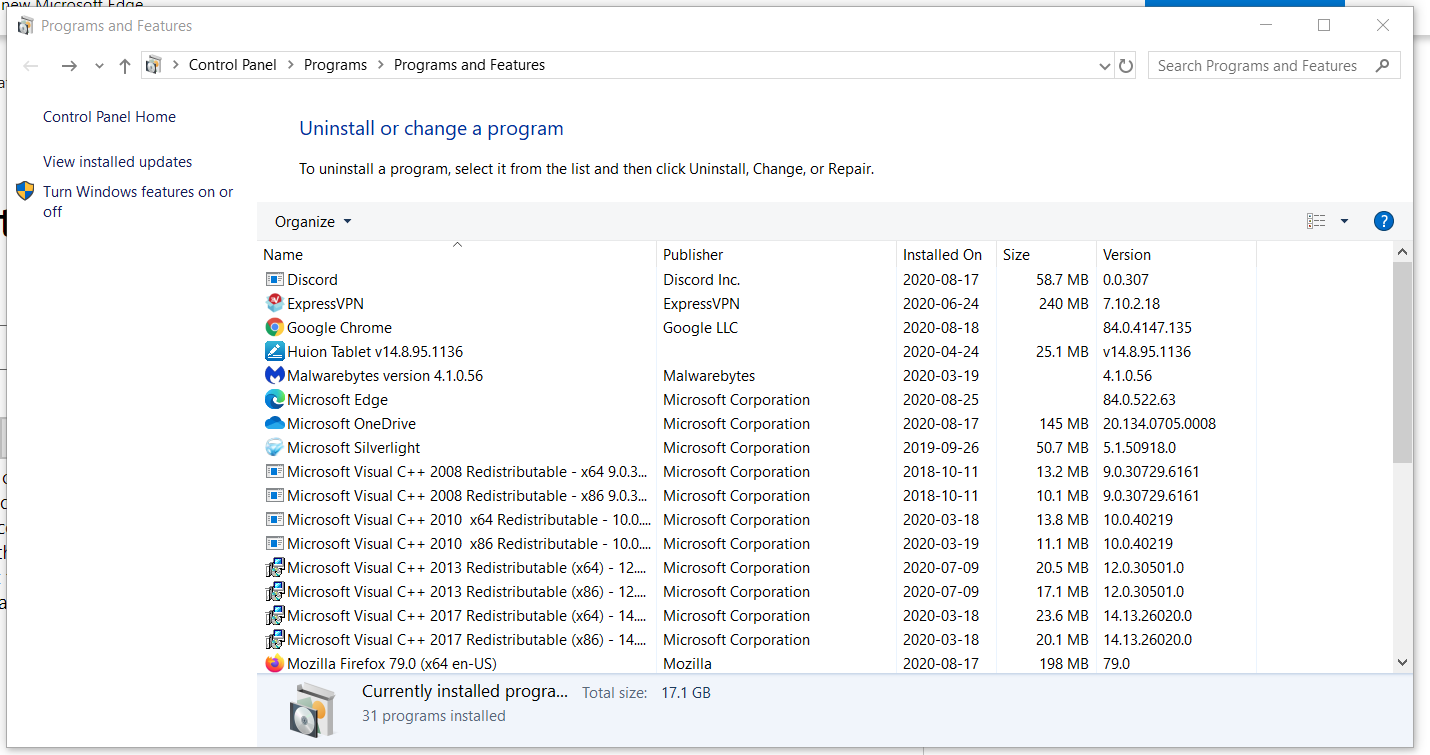This screenshot has height=755, width=1430.
Task: Click the Microsoft OneDrive cloud icon
Action: [275, 424]
